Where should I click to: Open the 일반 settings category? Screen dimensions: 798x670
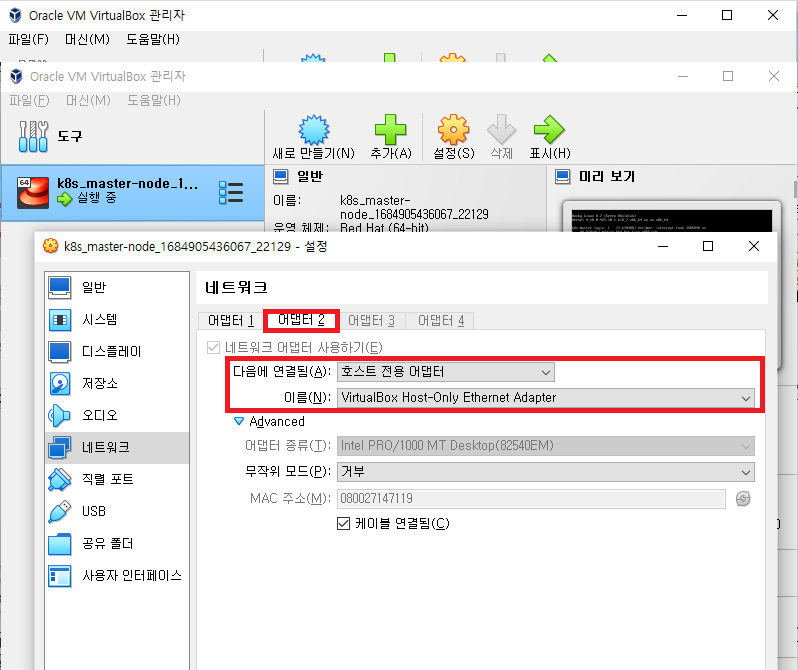tap(117, 287)
